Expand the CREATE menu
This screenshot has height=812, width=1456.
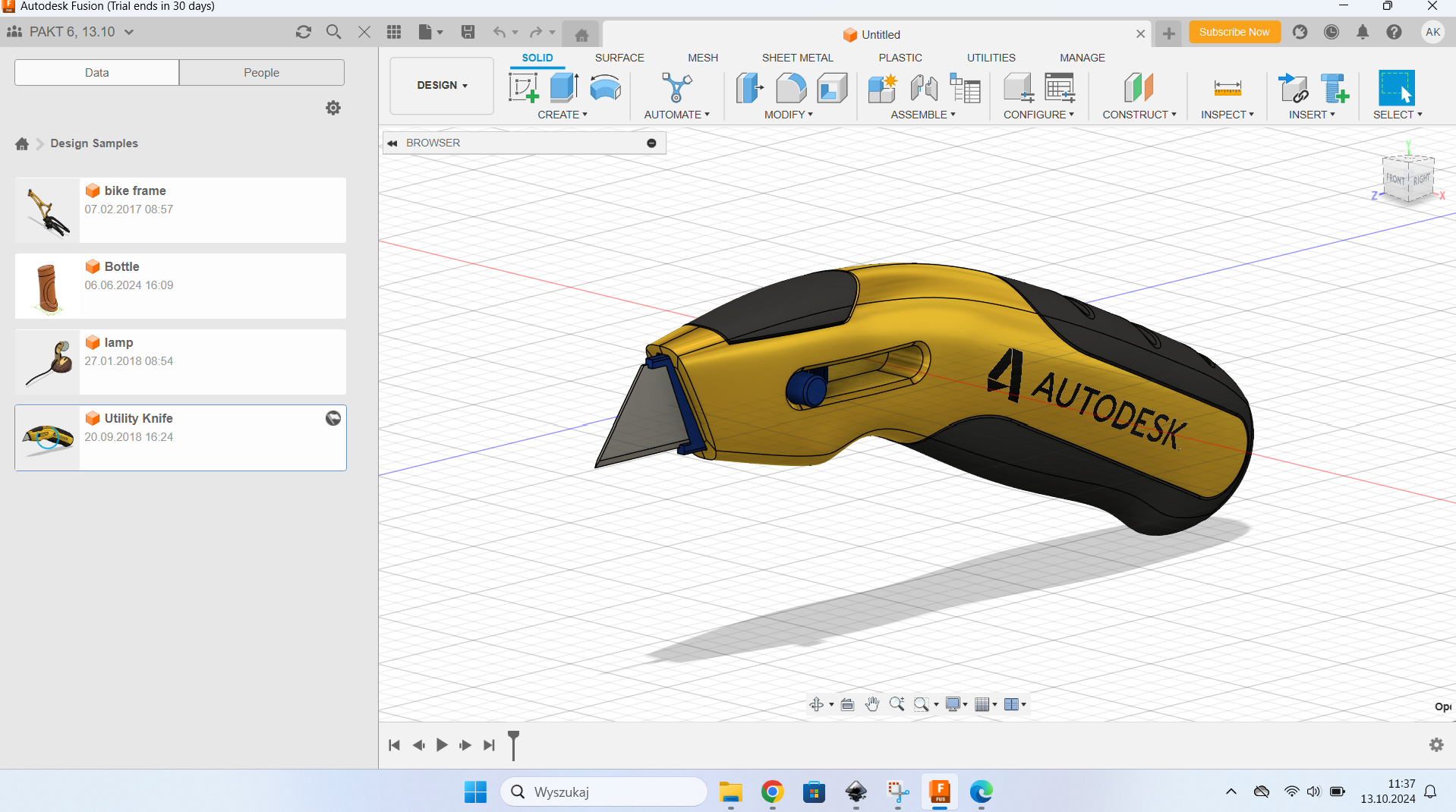563,115
